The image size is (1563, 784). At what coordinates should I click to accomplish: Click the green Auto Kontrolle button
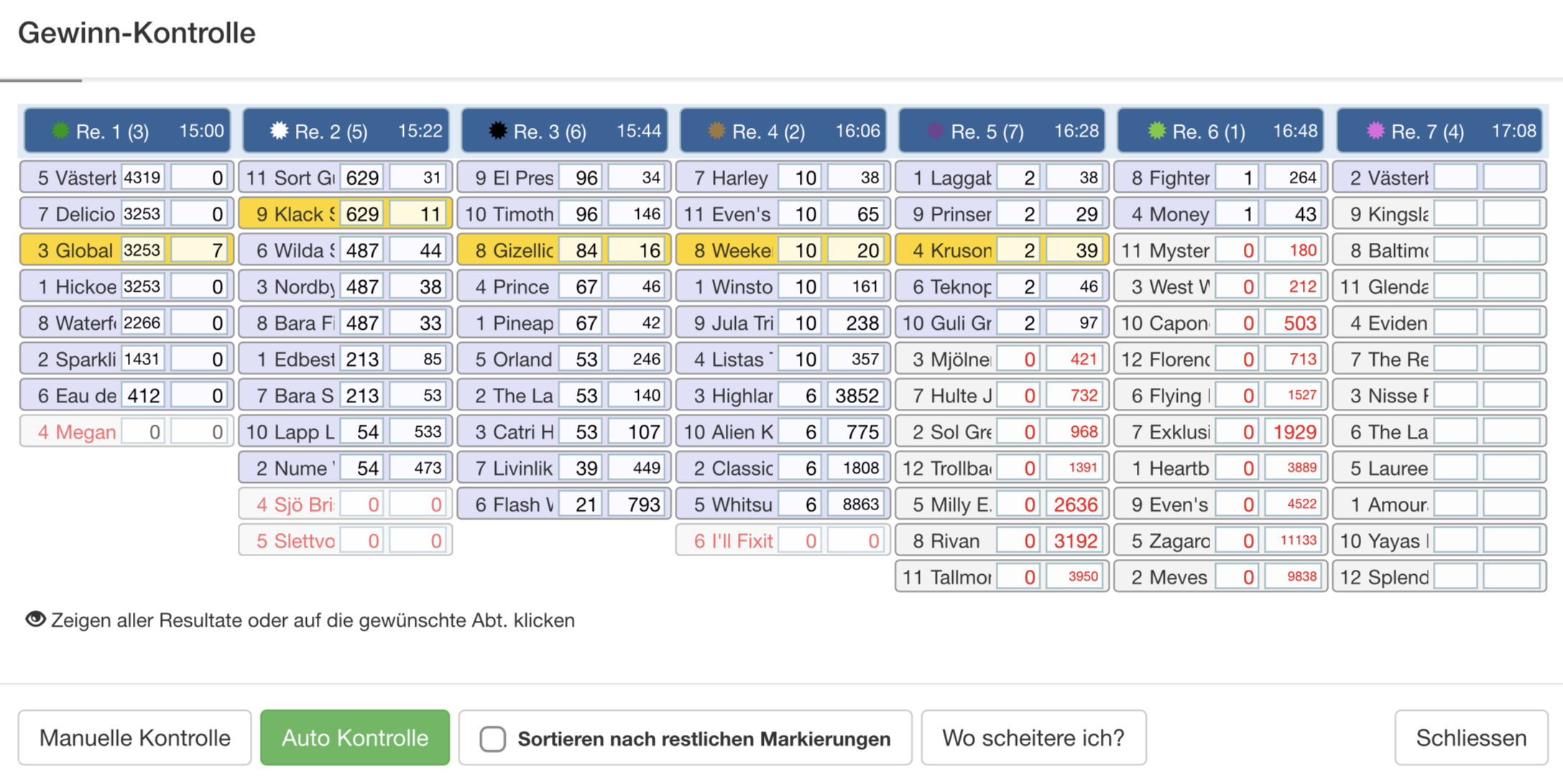pyautogui.click(x=355, y=738)
